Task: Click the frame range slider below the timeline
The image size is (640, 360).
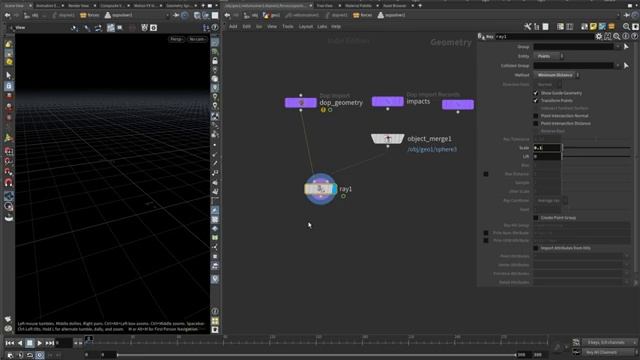Action: coord(317,355)
